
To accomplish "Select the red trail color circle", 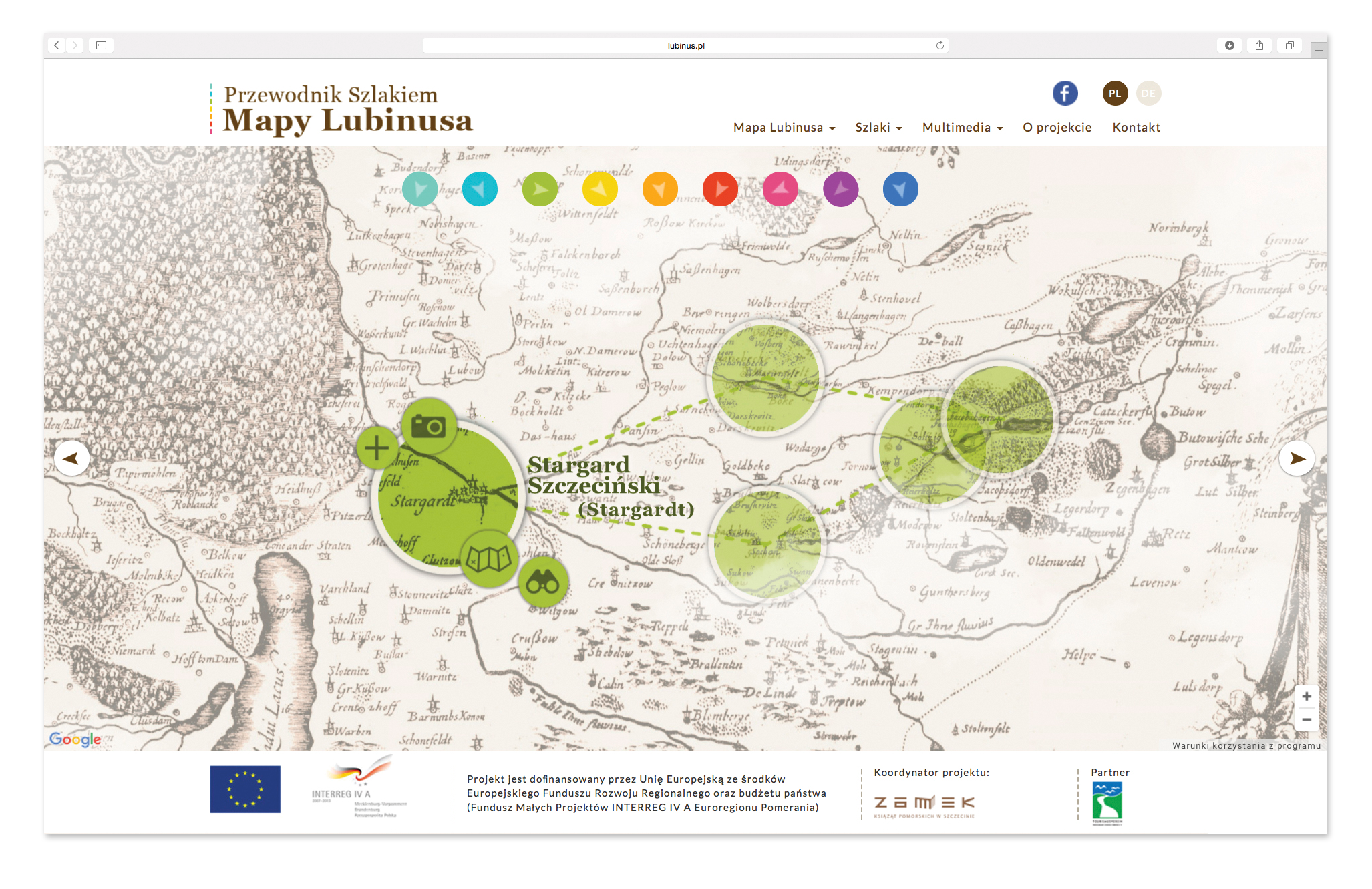I will (720, 190).
